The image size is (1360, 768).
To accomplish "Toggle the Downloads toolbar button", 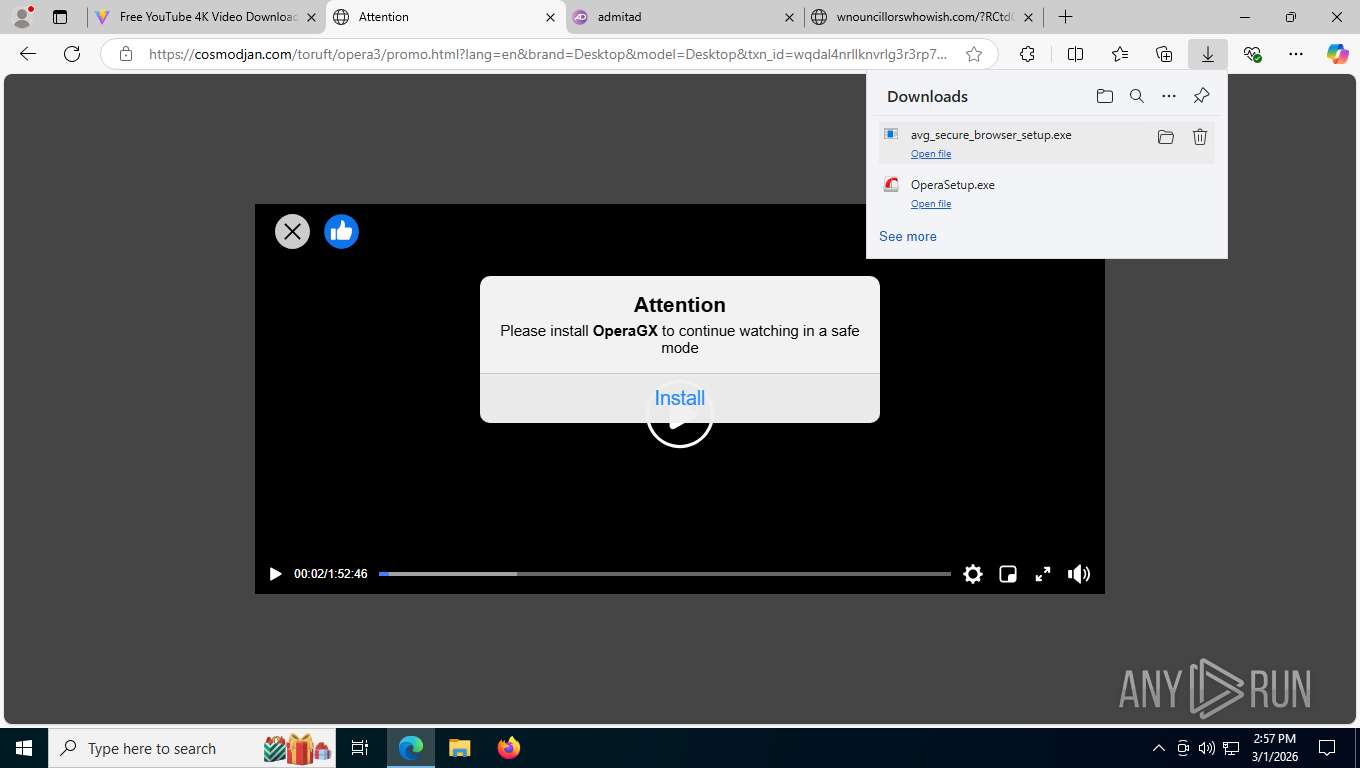I will click(1208, 54).
